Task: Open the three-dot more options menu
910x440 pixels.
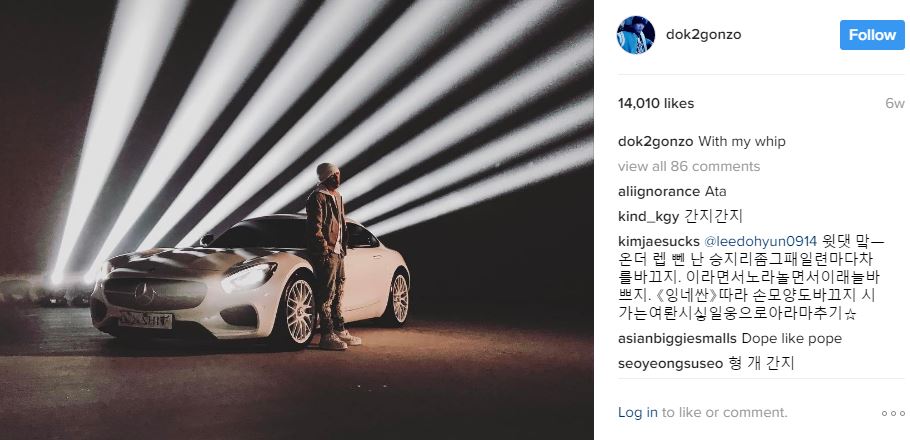Action: (893, 413)
